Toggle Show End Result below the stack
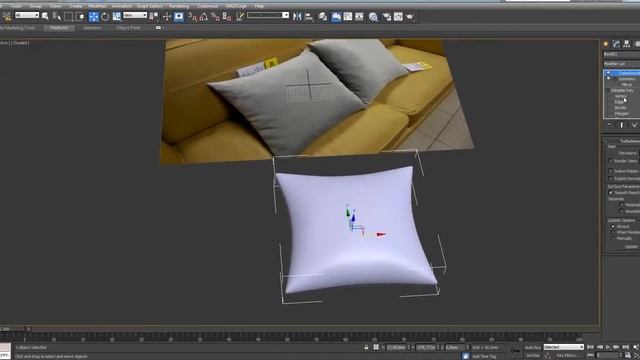The image size is (640, 360). click(622, 125)
